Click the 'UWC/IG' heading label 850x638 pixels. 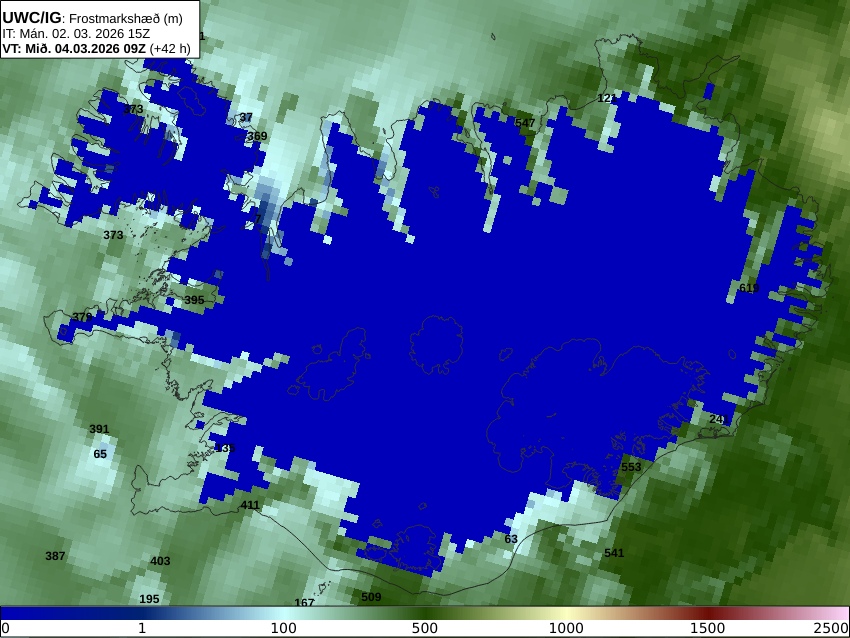tap(31, 18)
